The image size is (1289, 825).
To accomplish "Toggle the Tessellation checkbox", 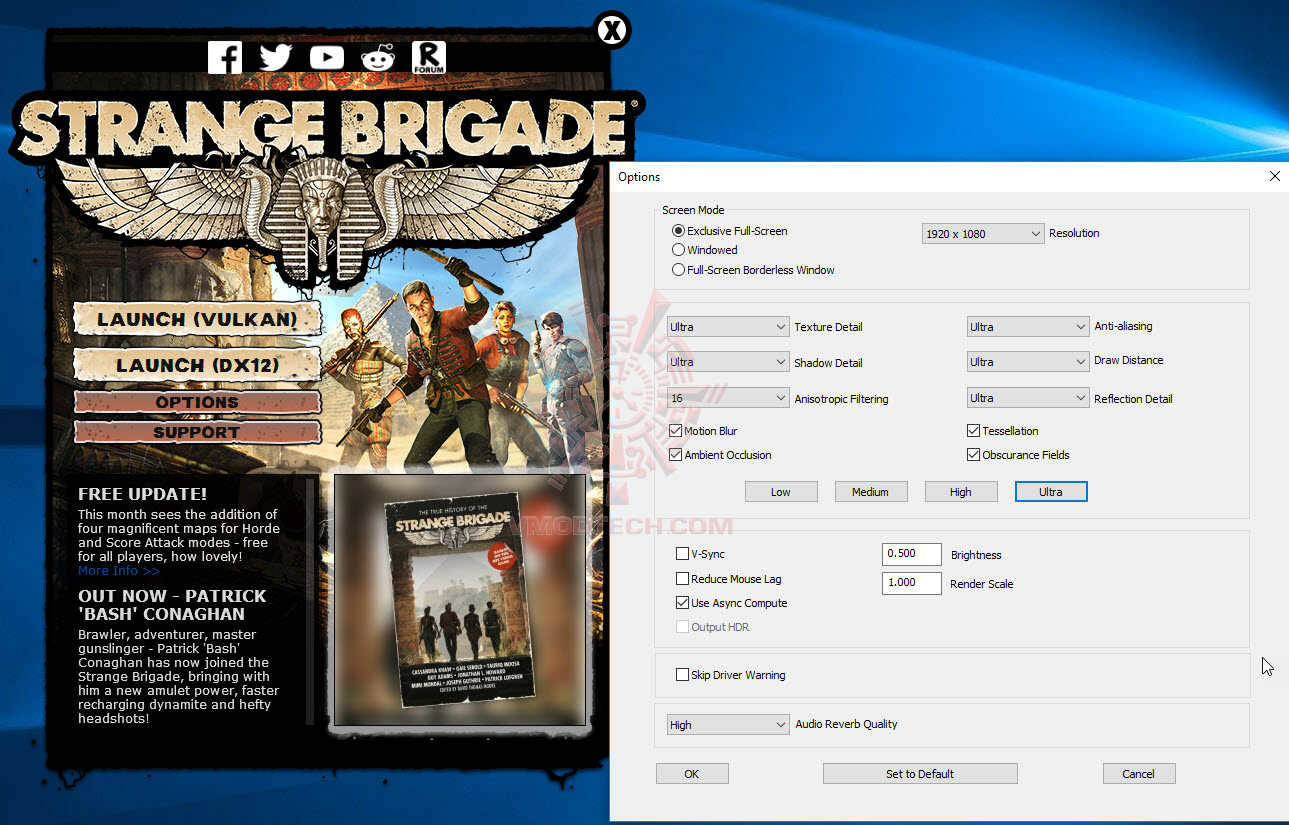I will (974, 431).
